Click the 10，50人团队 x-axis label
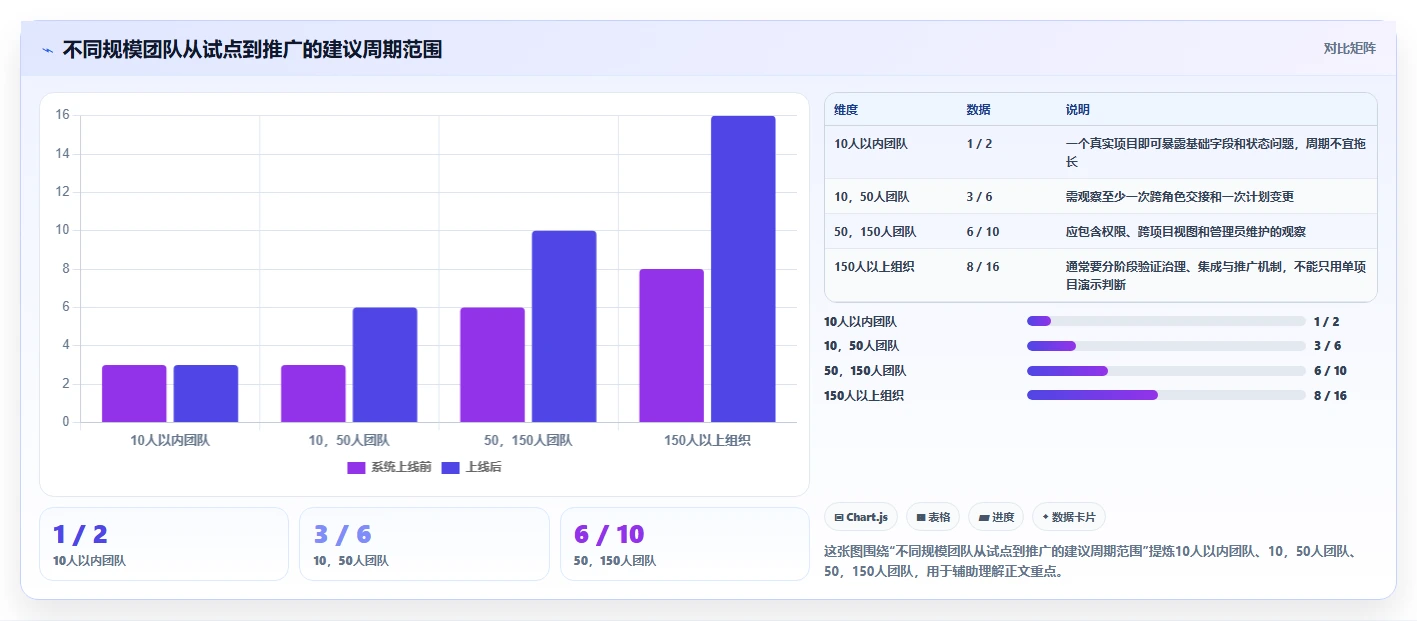Image resolution: width=1417 pixels, height=621 pixels. (x=349, y=440)
